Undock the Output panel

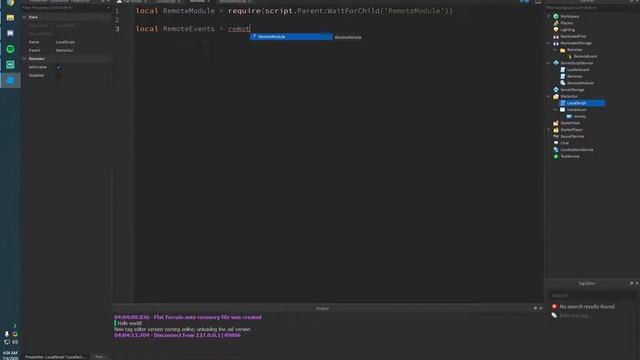coord(535,308)
